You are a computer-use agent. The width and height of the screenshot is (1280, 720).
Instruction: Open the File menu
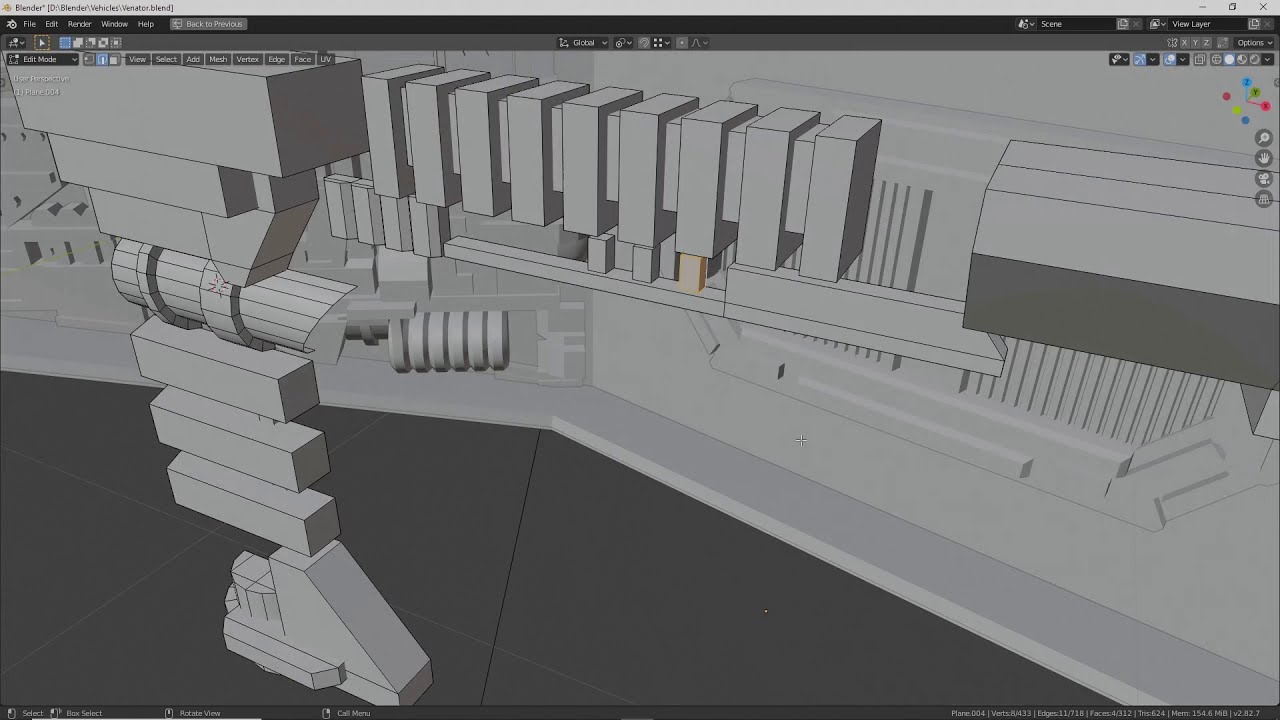(x=29, y=24)
